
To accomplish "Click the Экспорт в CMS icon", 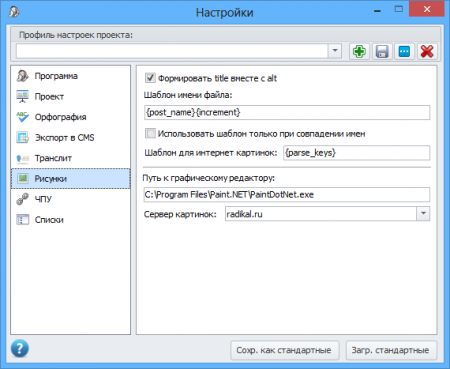I will click(22, 137).
